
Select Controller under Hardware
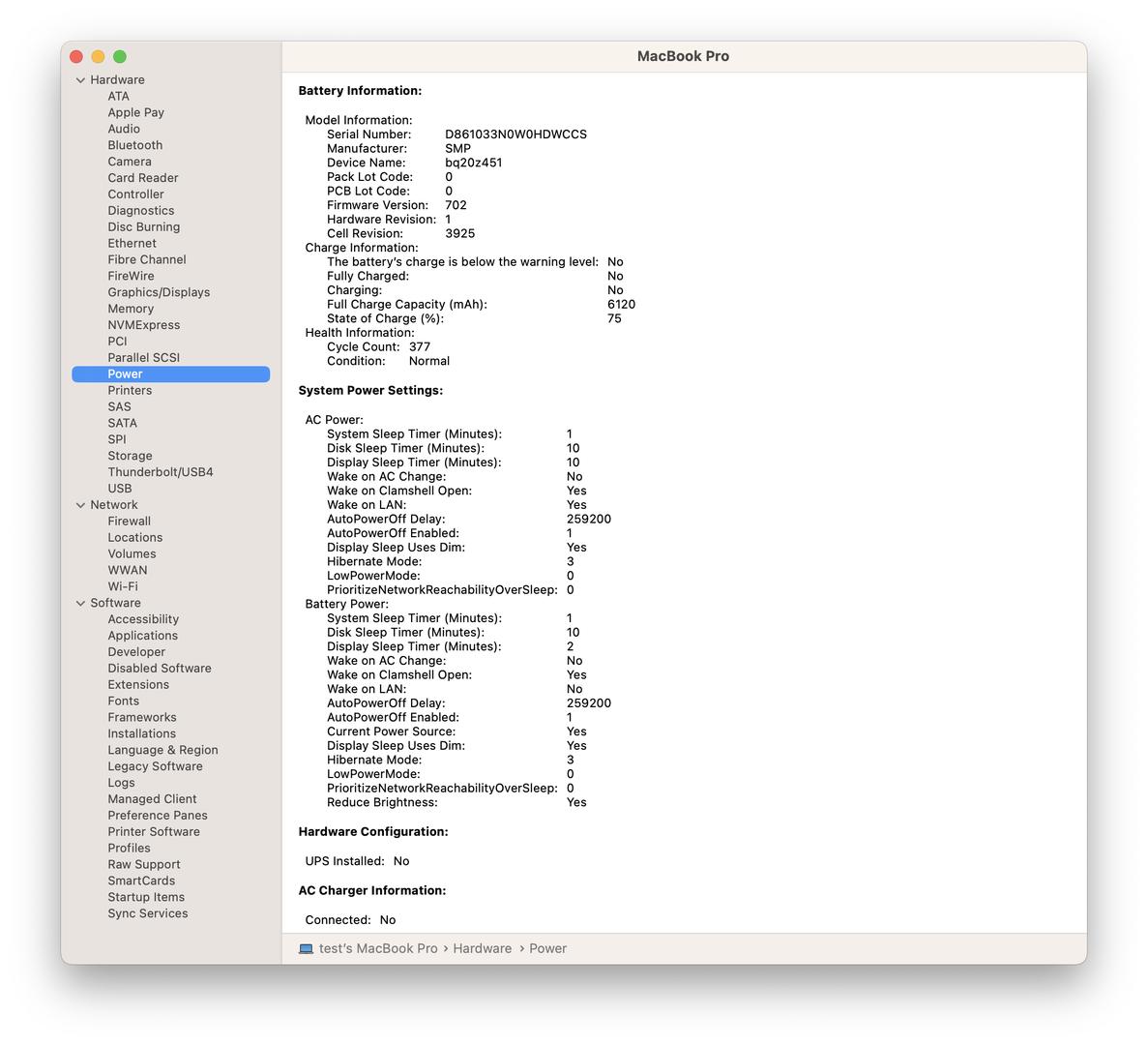[136, 194]
